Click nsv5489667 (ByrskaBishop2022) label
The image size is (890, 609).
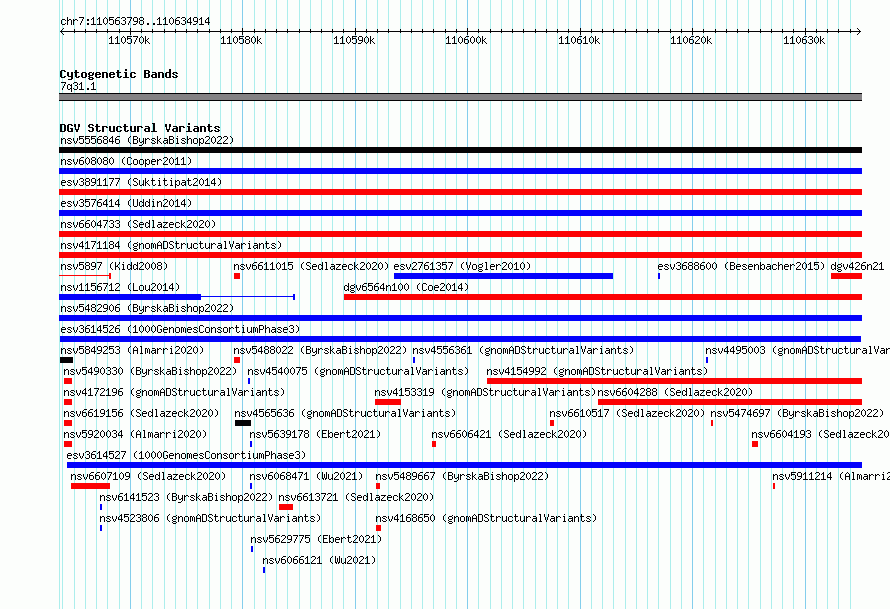462,476
